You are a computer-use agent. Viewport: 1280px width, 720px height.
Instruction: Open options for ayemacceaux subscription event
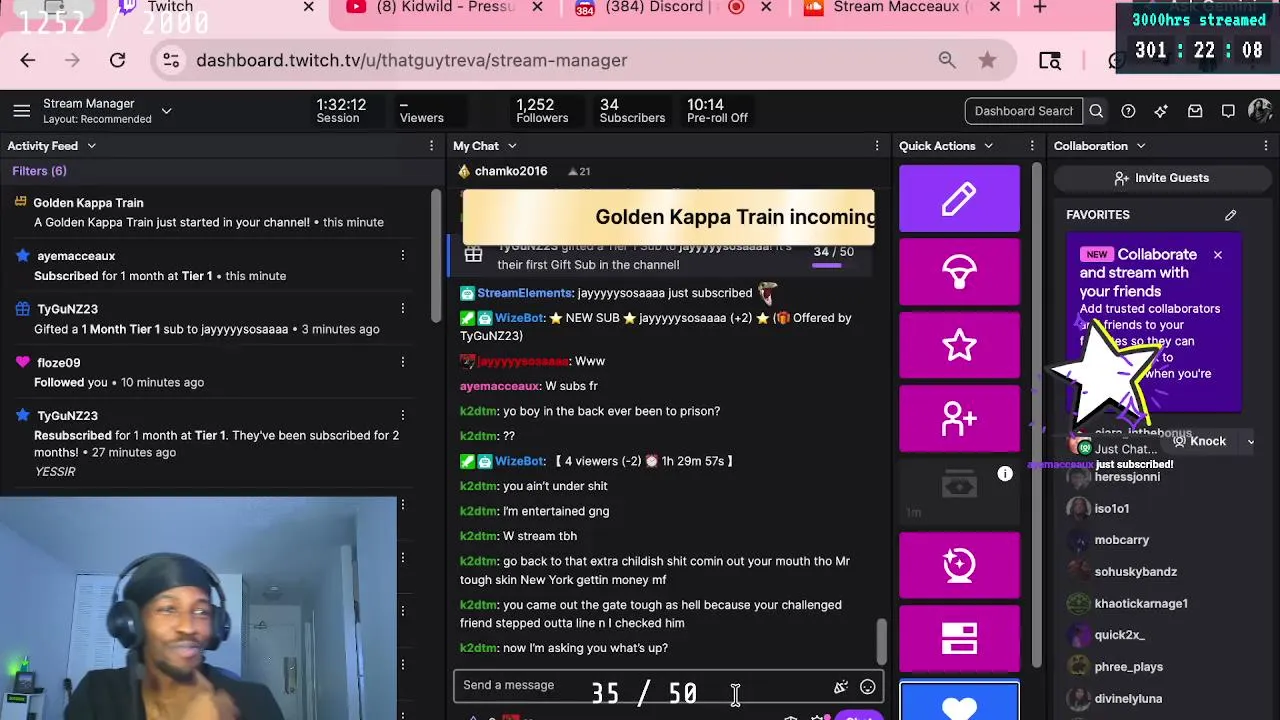403,256
